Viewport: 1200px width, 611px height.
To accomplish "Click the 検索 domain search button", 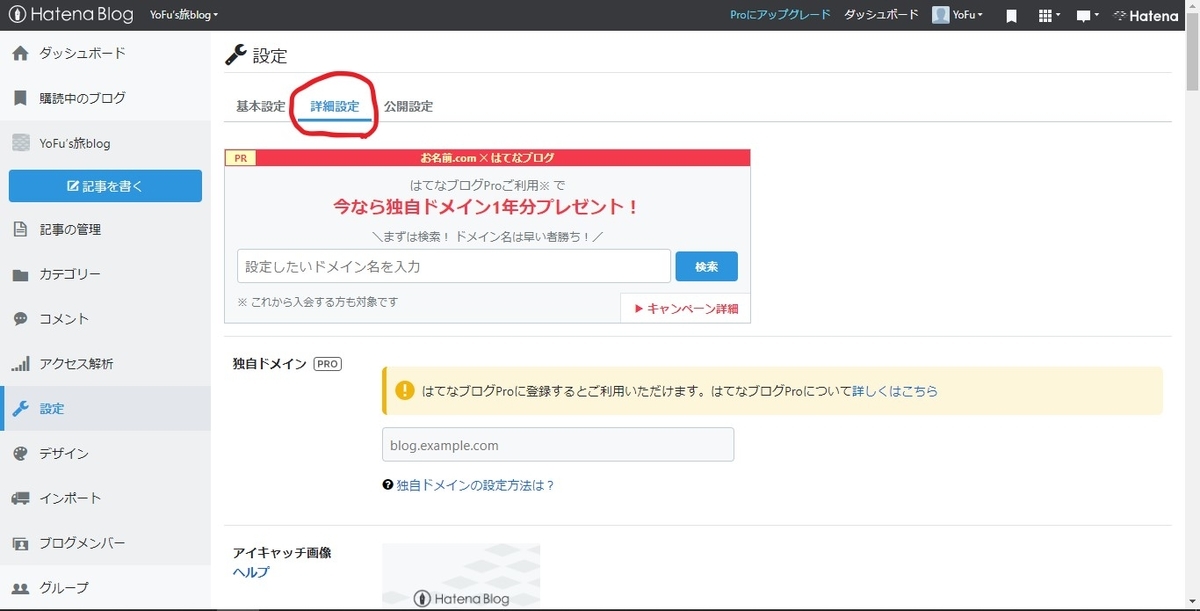I will coord(706,266).
